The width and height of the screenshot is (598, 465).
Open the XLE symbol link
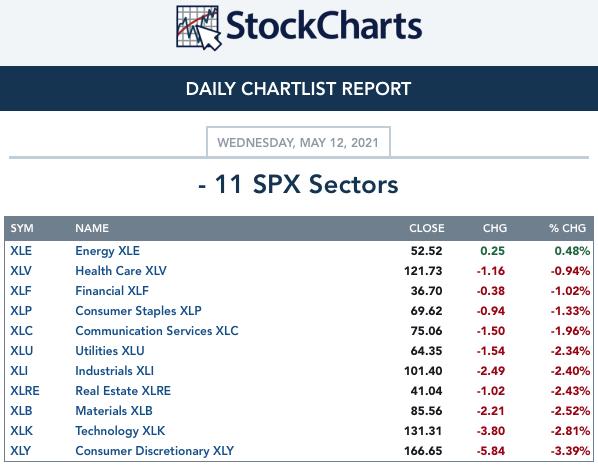(x=21, y=251)
